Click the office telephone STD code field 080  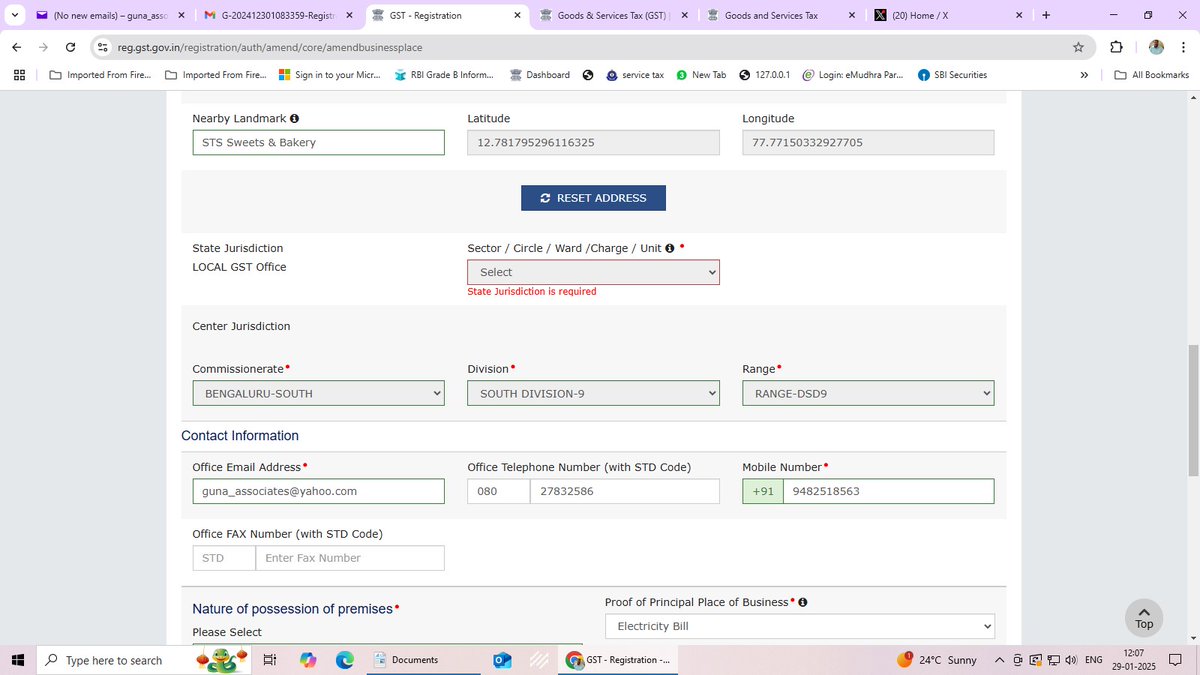[498, 491]
